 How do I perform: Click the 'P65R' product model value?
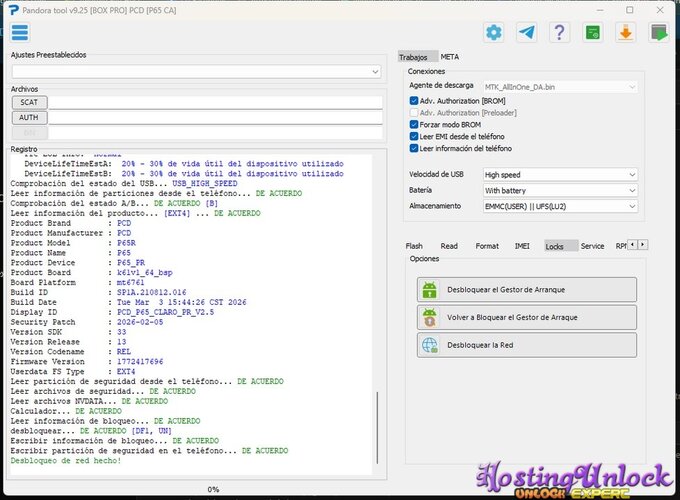(126, 243)
